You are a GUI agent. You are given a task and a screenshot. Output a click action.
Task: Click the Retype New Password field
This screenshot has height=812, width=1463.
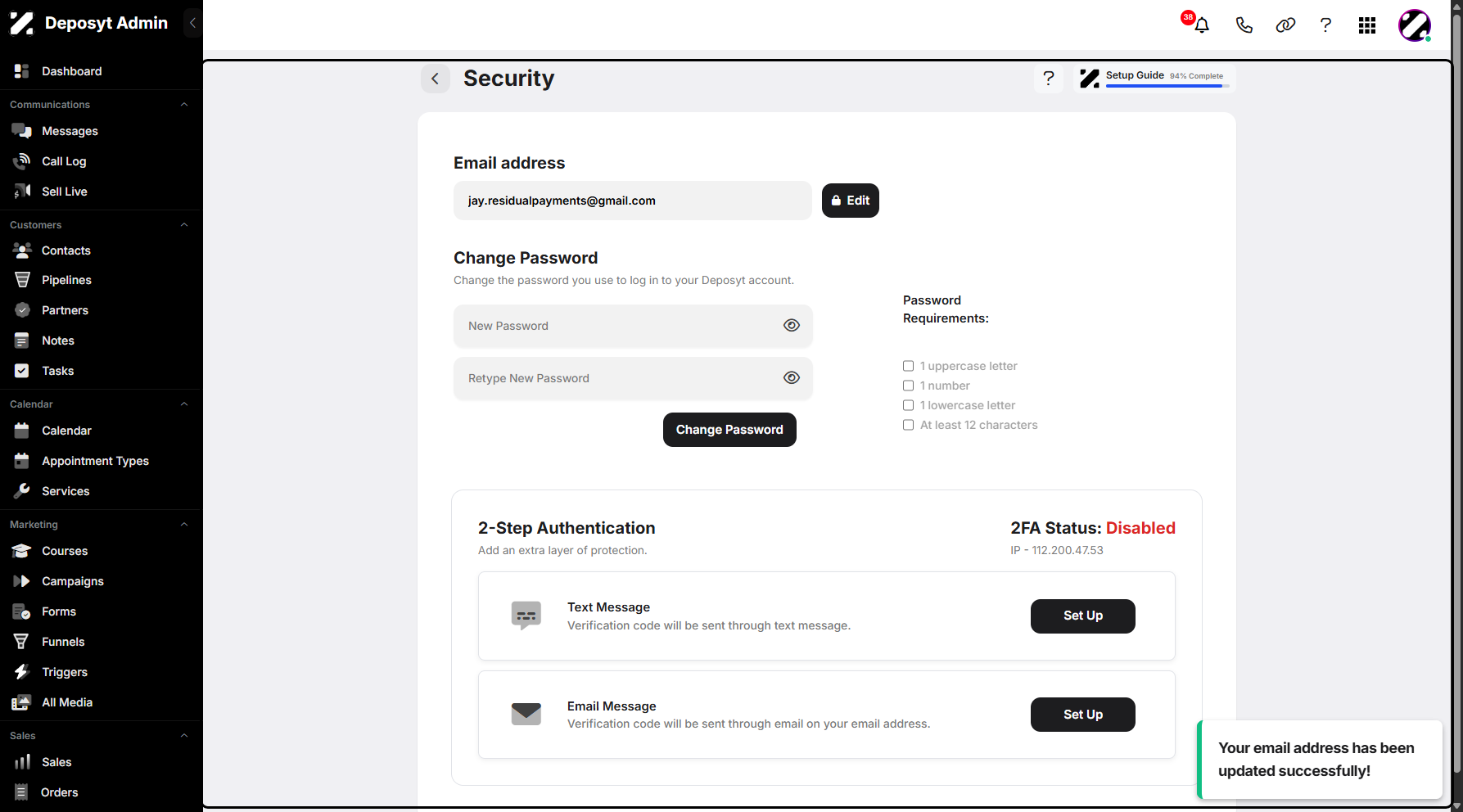coord(633,378)
